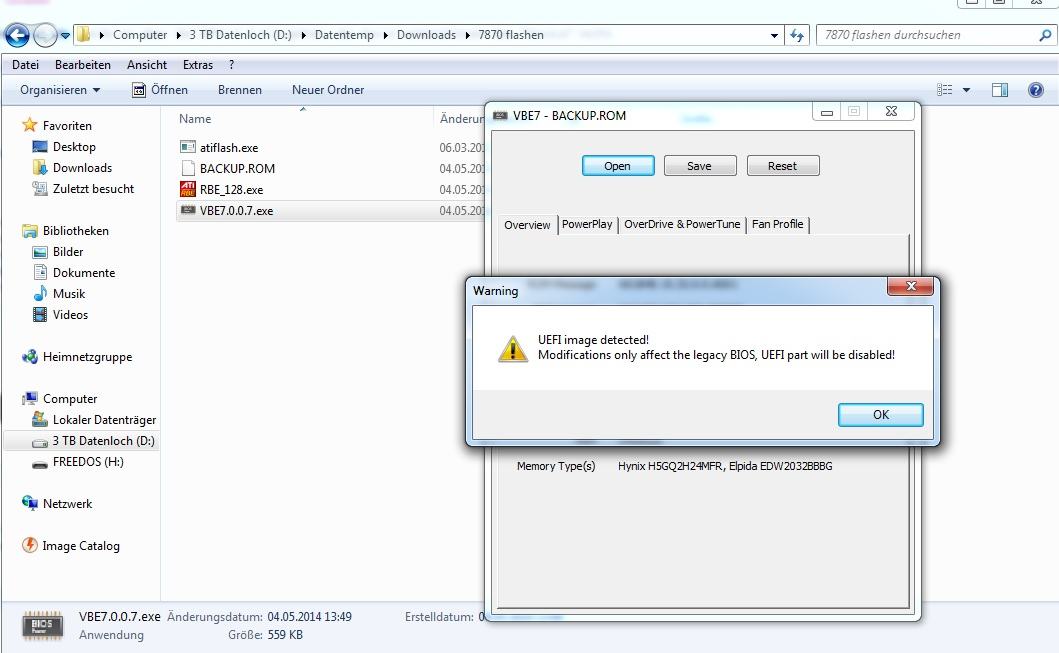This screenshot has width=1059, height=653.
Task: Click the VBE7 title bar icon
Action: point(500,115)
